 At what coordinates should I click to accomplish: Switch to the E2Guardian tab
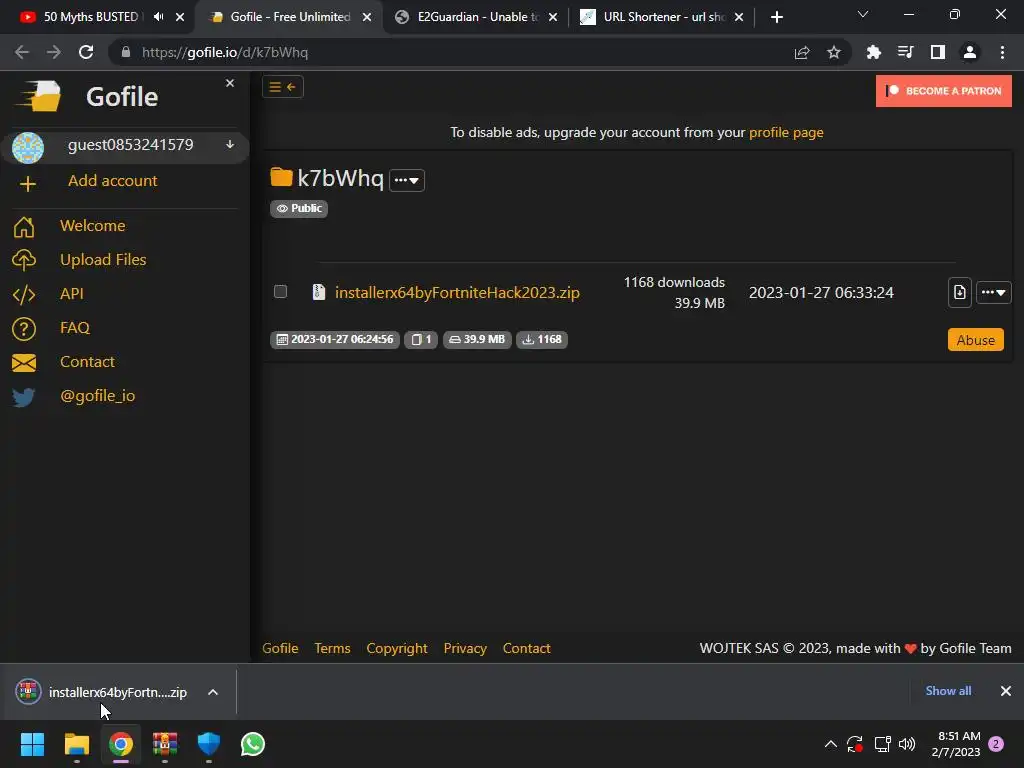click(x=477, y=17)
